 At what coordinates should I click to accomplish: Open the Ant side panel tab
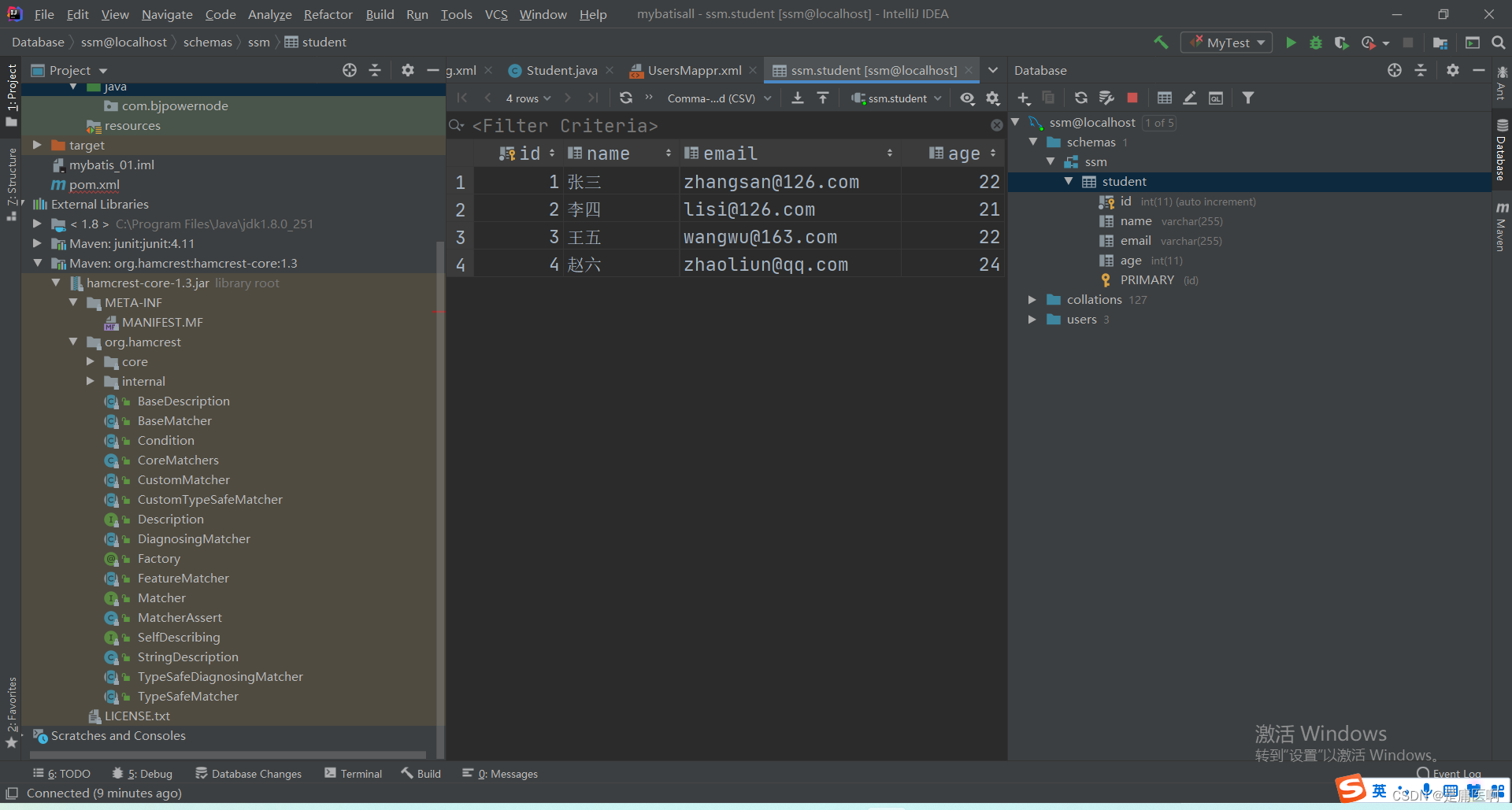[1502, 83]
